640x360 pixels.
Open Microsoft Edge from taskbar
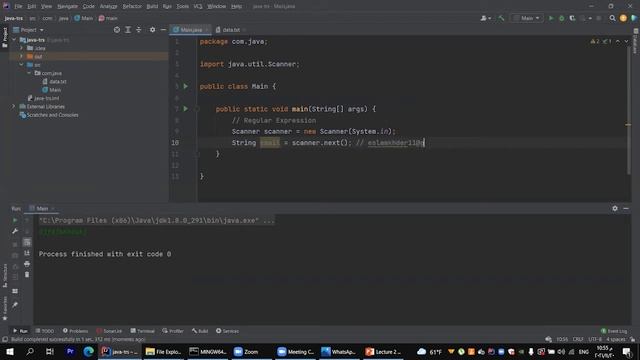pos(89,351)
